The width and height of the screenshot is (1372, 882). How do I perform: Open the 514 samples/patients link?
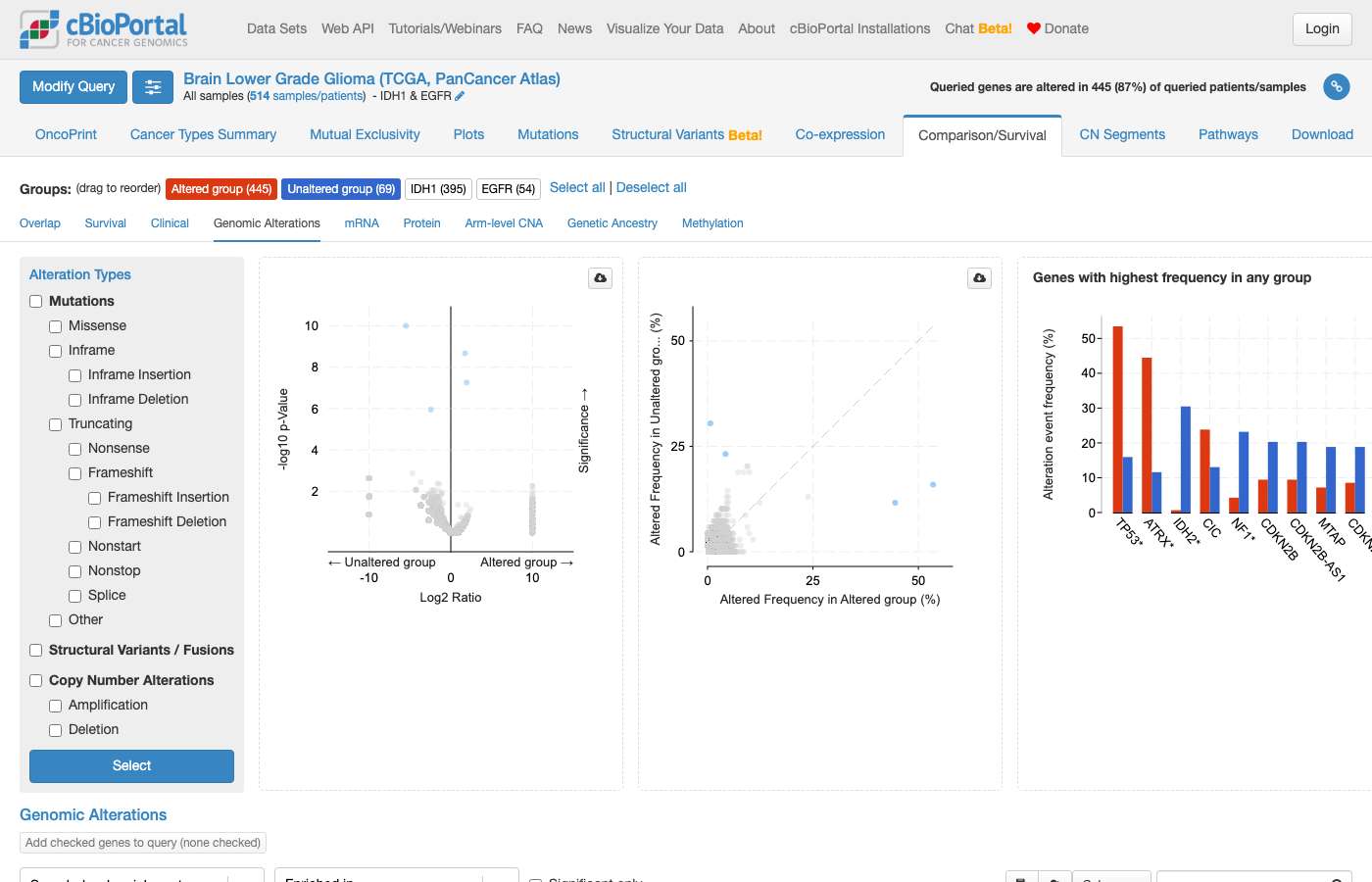[x=307, y=96]
